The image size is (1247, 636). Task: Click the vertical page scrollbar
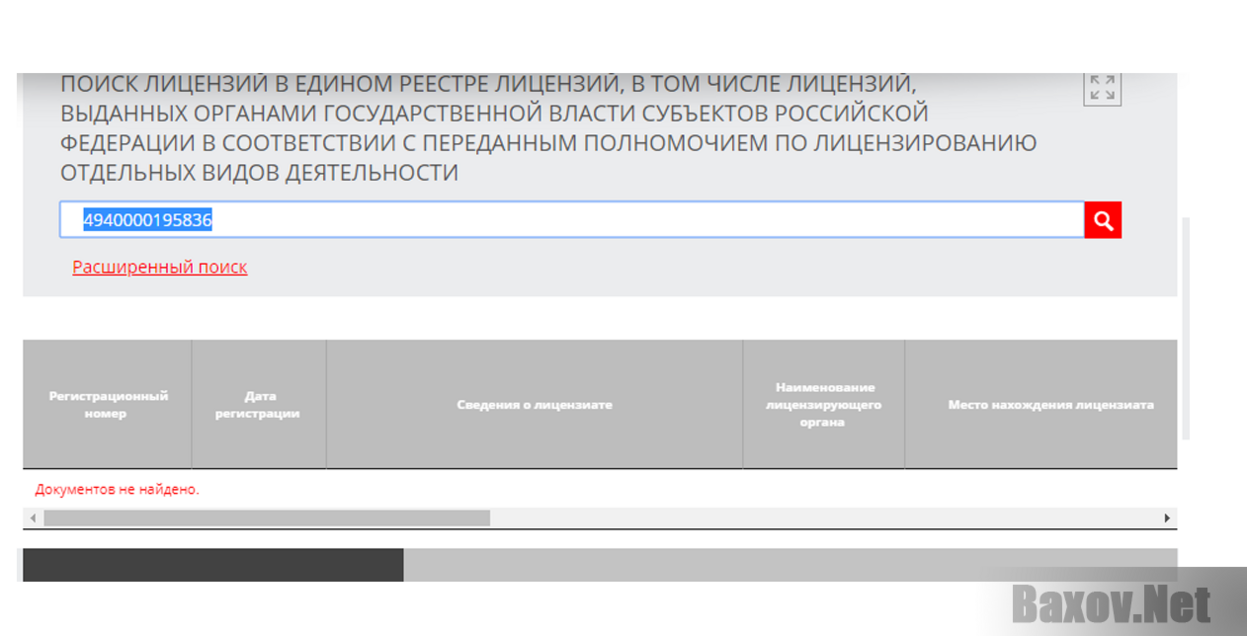pos(1186,328)
